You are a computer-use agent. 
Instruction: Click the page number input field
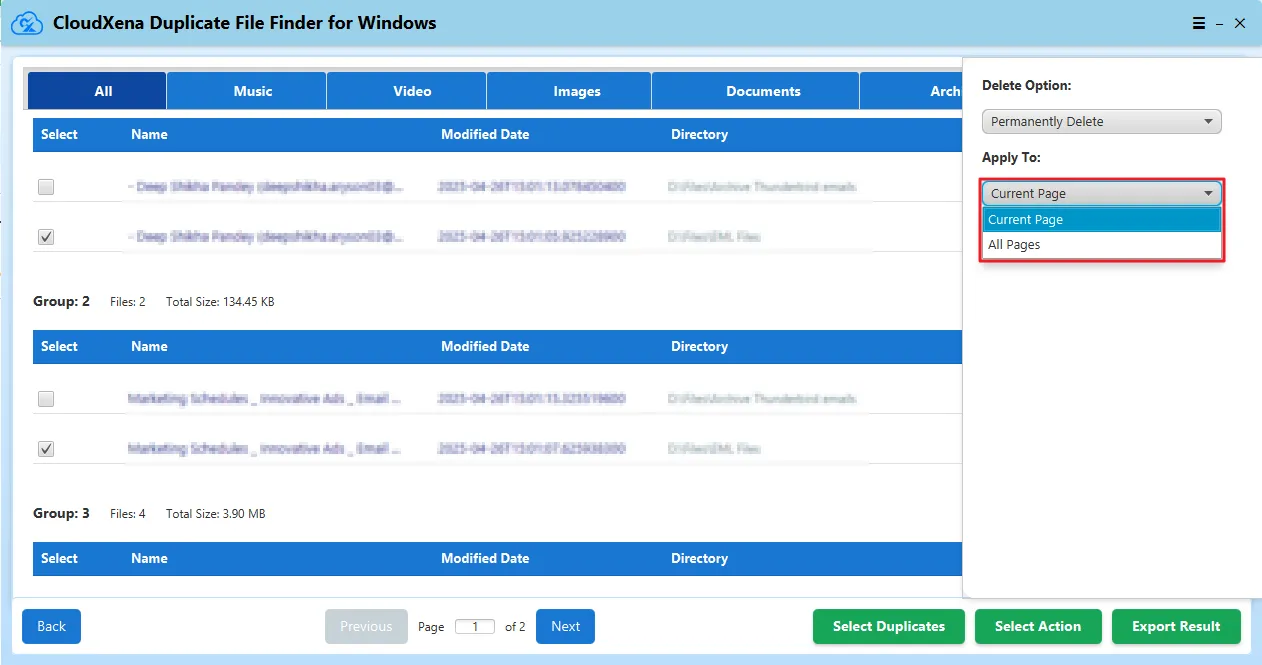(x=475, y=627)
